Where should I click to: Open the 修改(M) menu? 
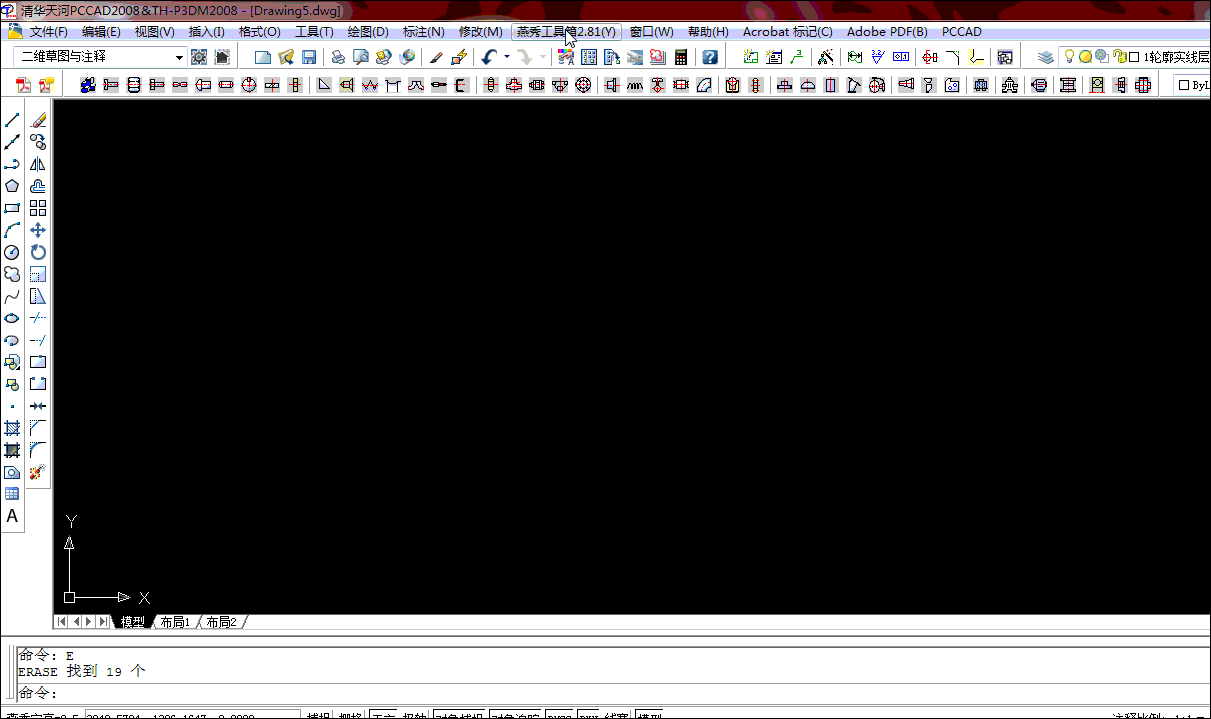(x=480, y=32)
